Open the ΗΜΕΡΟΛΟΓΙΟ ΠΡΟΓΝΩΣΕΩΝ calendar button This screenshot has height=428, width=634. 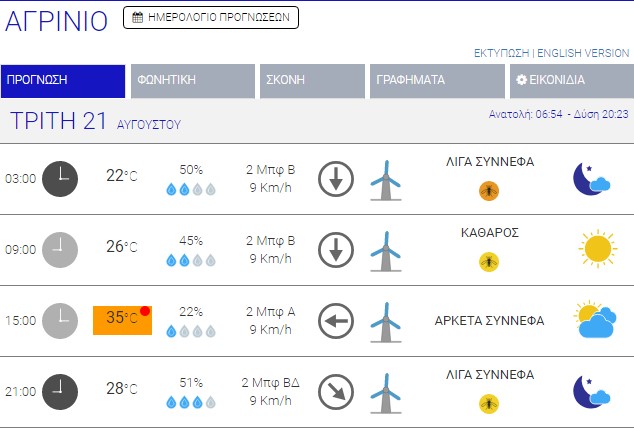211,17
